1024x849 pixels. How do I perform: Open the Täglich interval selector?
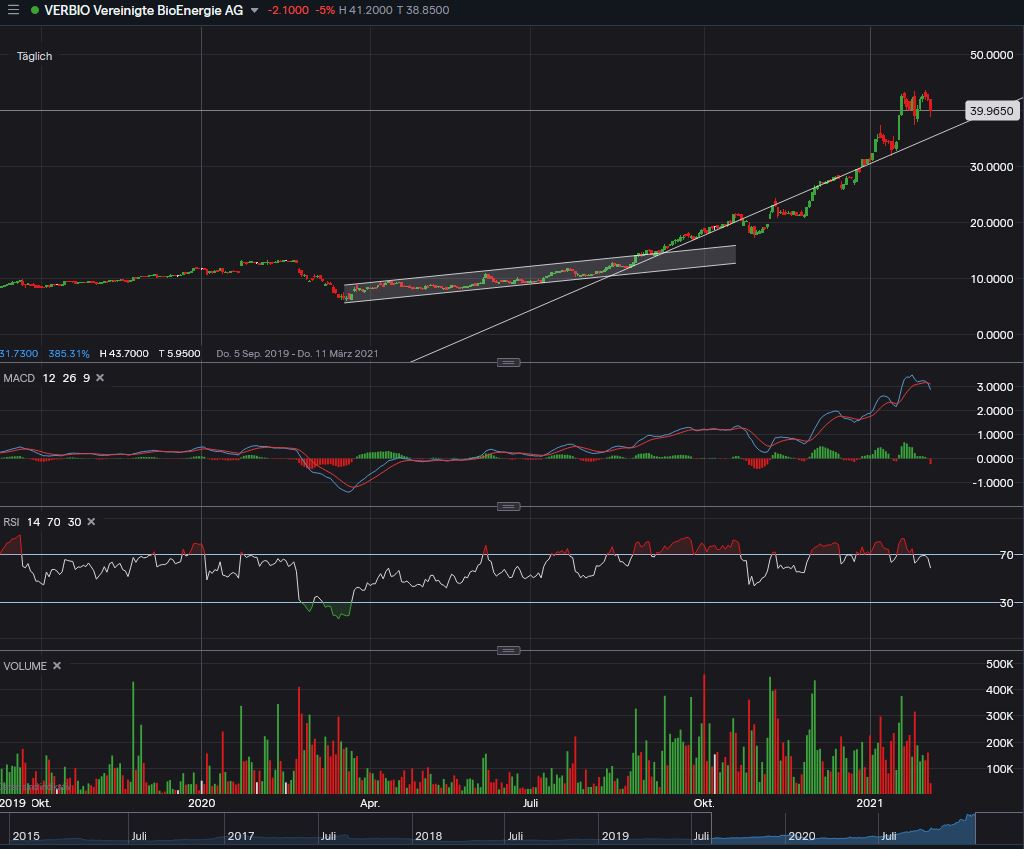pyautogui.click(x=34, y=56)
